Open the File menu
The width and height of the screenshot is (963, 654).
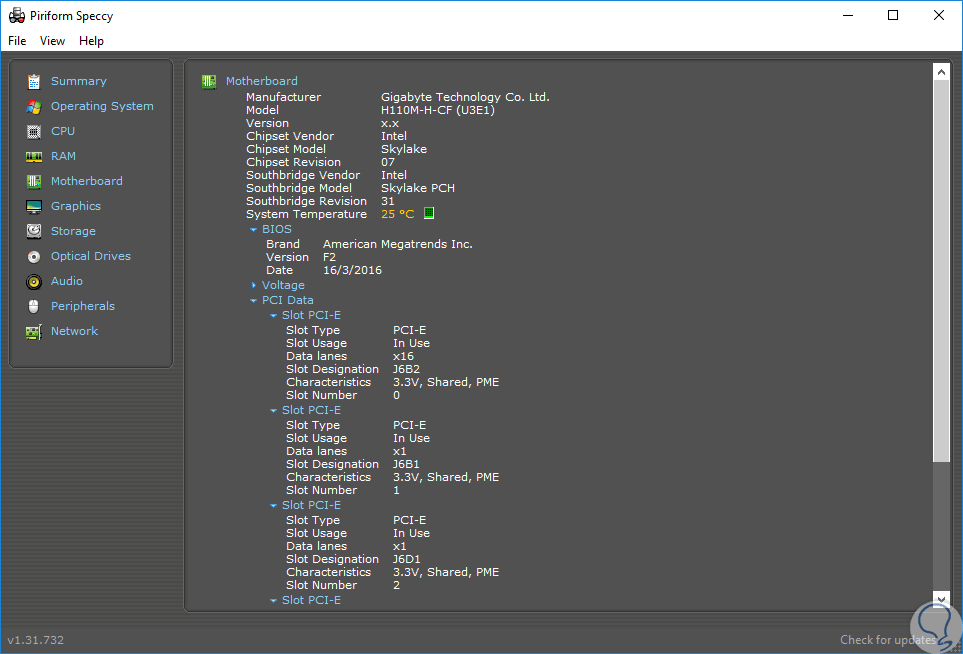tap(17, 41)
